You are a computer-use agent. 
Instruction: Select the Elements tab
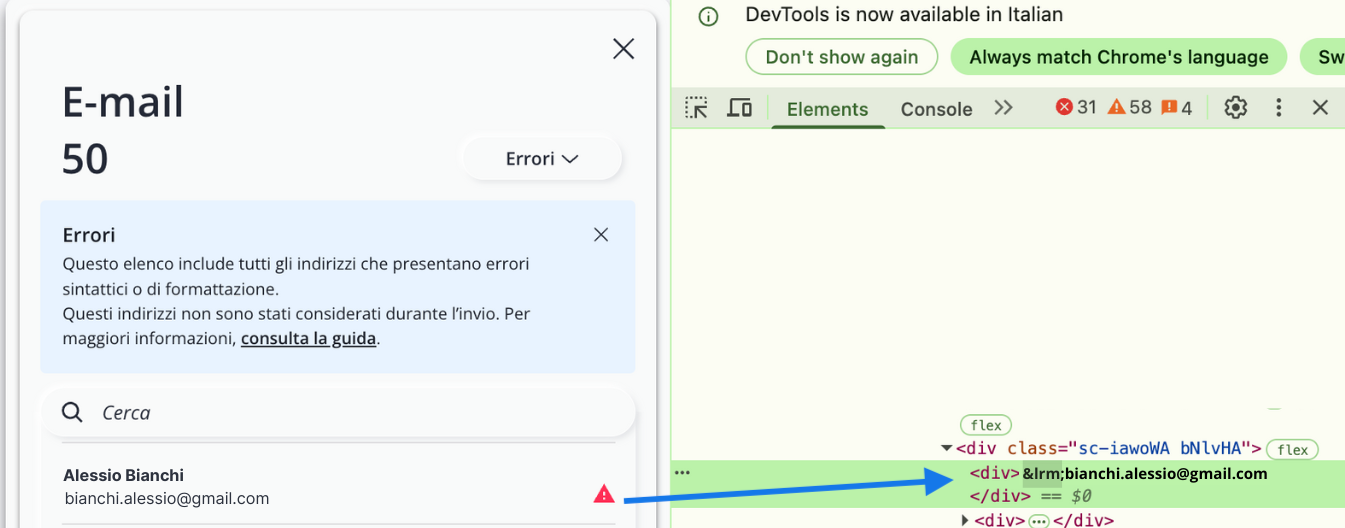[827, 109]
